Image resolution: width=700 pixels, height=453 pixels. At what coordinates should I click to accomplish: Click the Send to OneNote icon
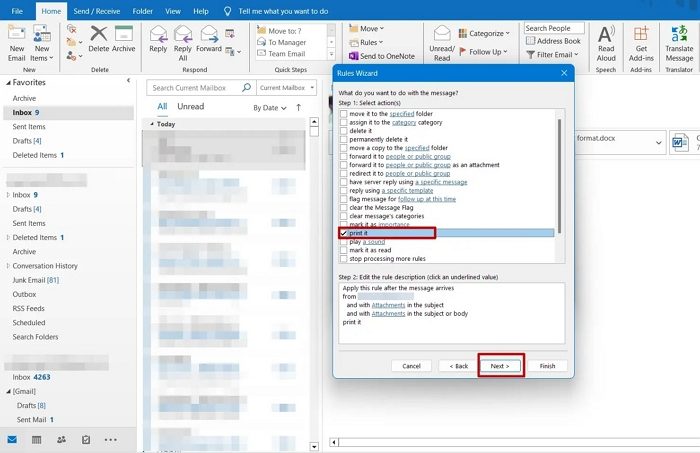click(x=354, y=56)
